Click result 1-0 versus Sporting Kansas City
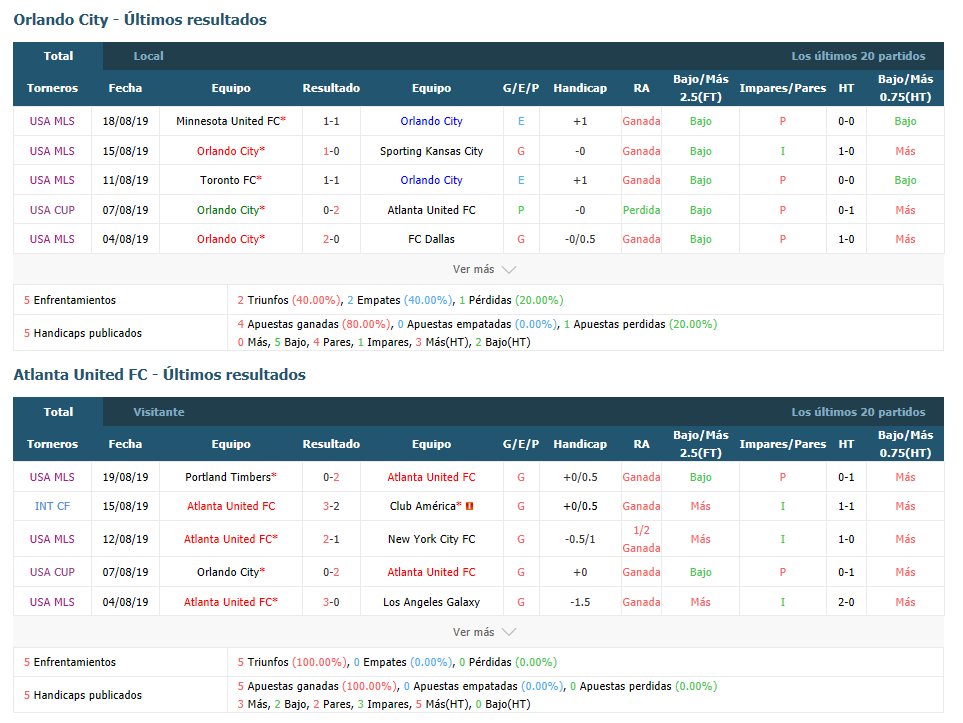The height and width of the screenshot is (723, 963). pyautogui.click(x=331, y=151)
